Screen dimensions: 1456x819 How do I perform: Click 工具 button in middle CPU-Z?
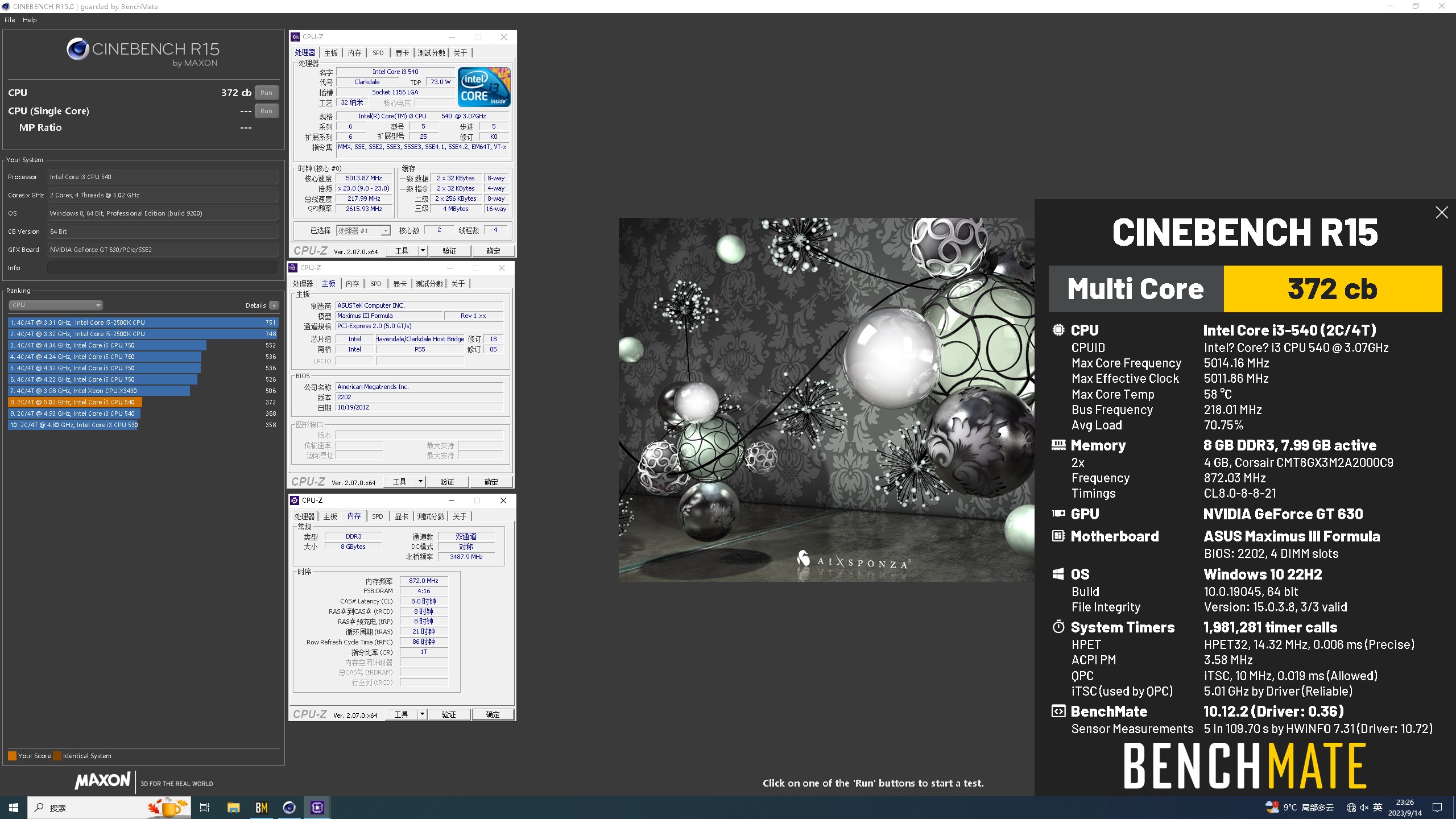point(400,482)
